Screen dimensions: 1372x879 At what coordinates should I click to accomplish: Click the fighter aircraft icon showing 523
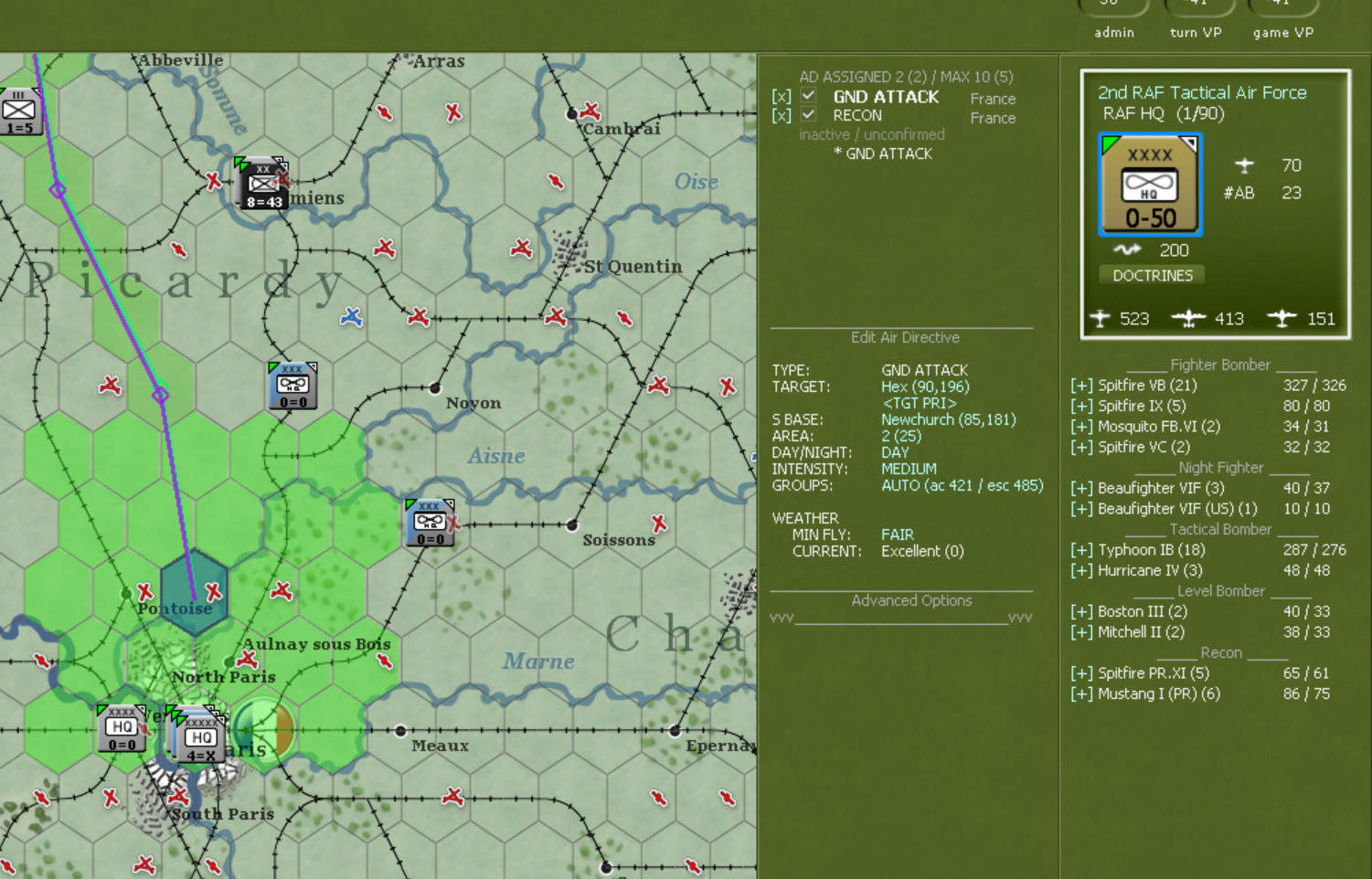click(1101, 318)
